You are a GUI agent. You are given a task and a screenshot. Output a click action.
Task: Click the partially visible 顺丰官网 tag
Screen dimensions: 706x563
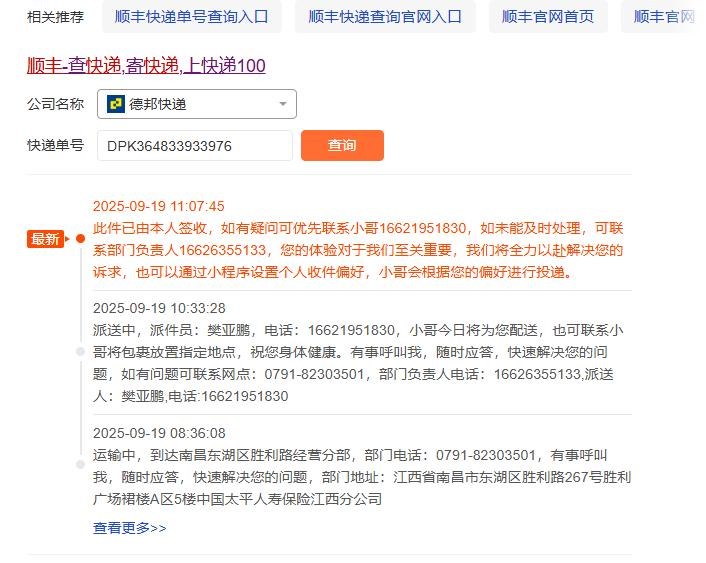point(664,17)
